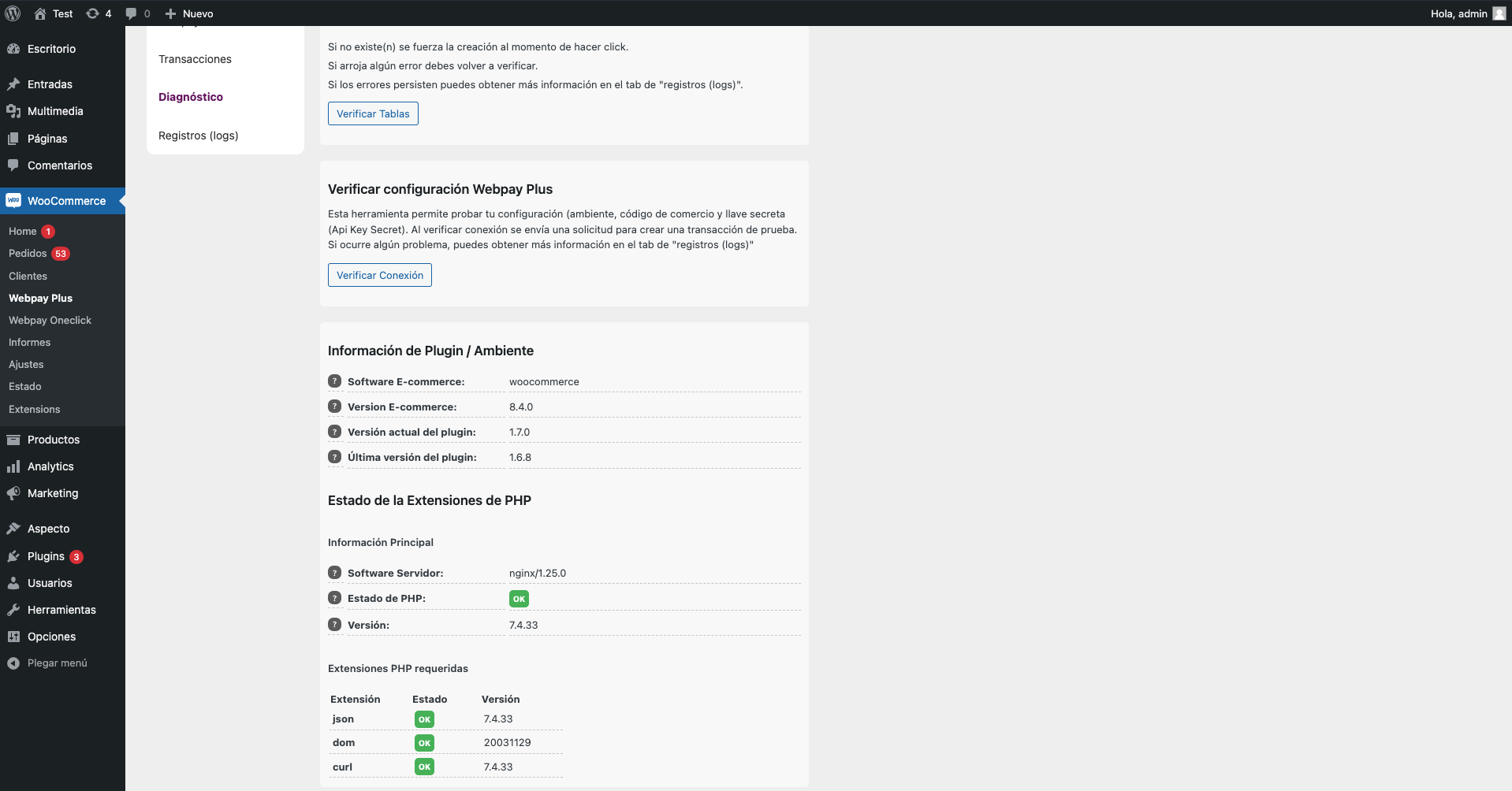Screen dimensions: 1512x791
Task: Click the latest plugin version 1.6.8
Action: [520, 457]
